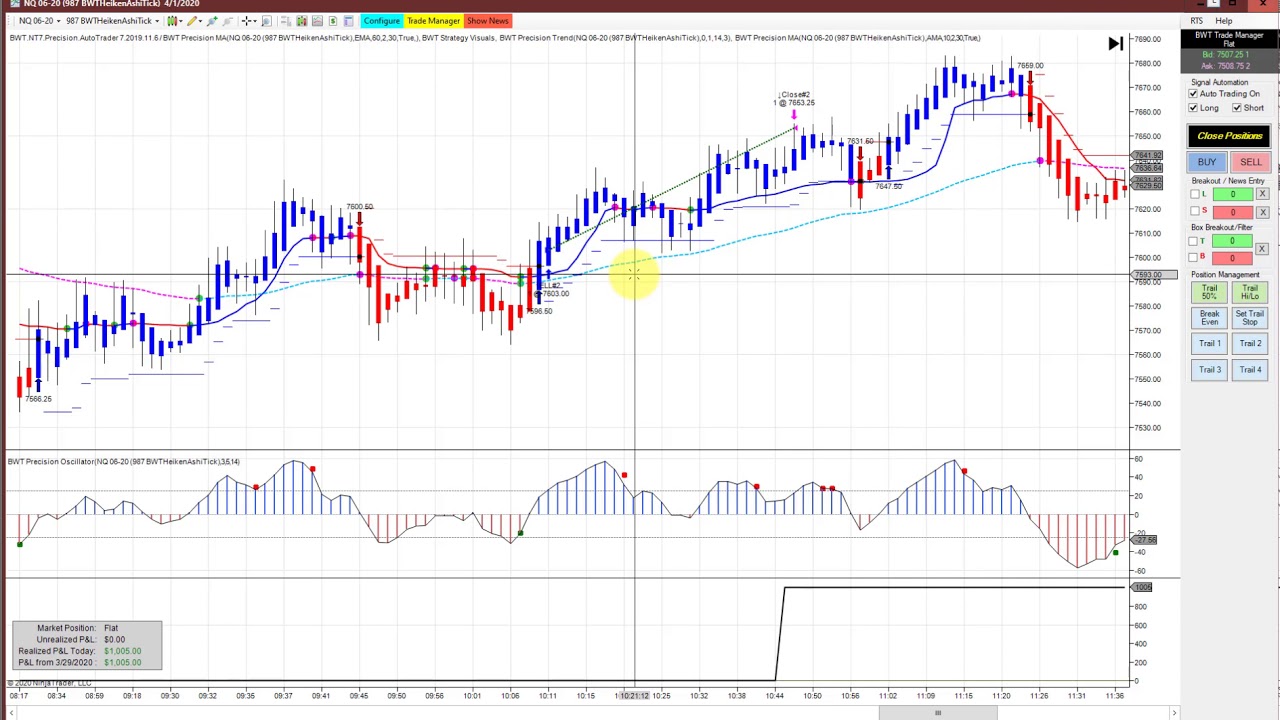Click the greyed-out toolbar icon next to the green one
The height and width of the screenshot is (720, 1280).
(x=228, y=21)
